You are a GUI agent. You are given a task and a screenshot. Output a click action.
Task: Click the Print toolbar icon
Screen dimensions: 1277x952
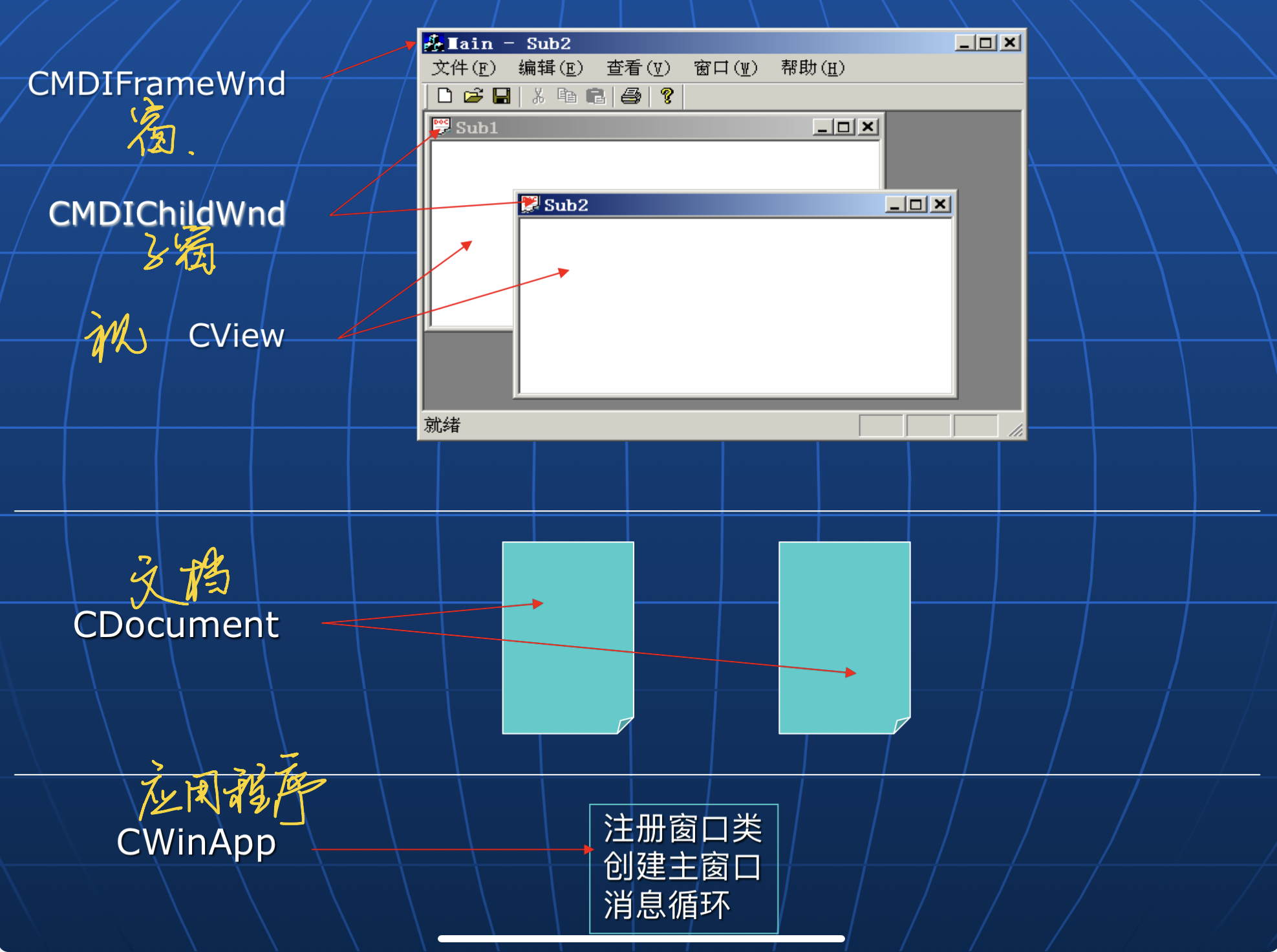[631, 96]
